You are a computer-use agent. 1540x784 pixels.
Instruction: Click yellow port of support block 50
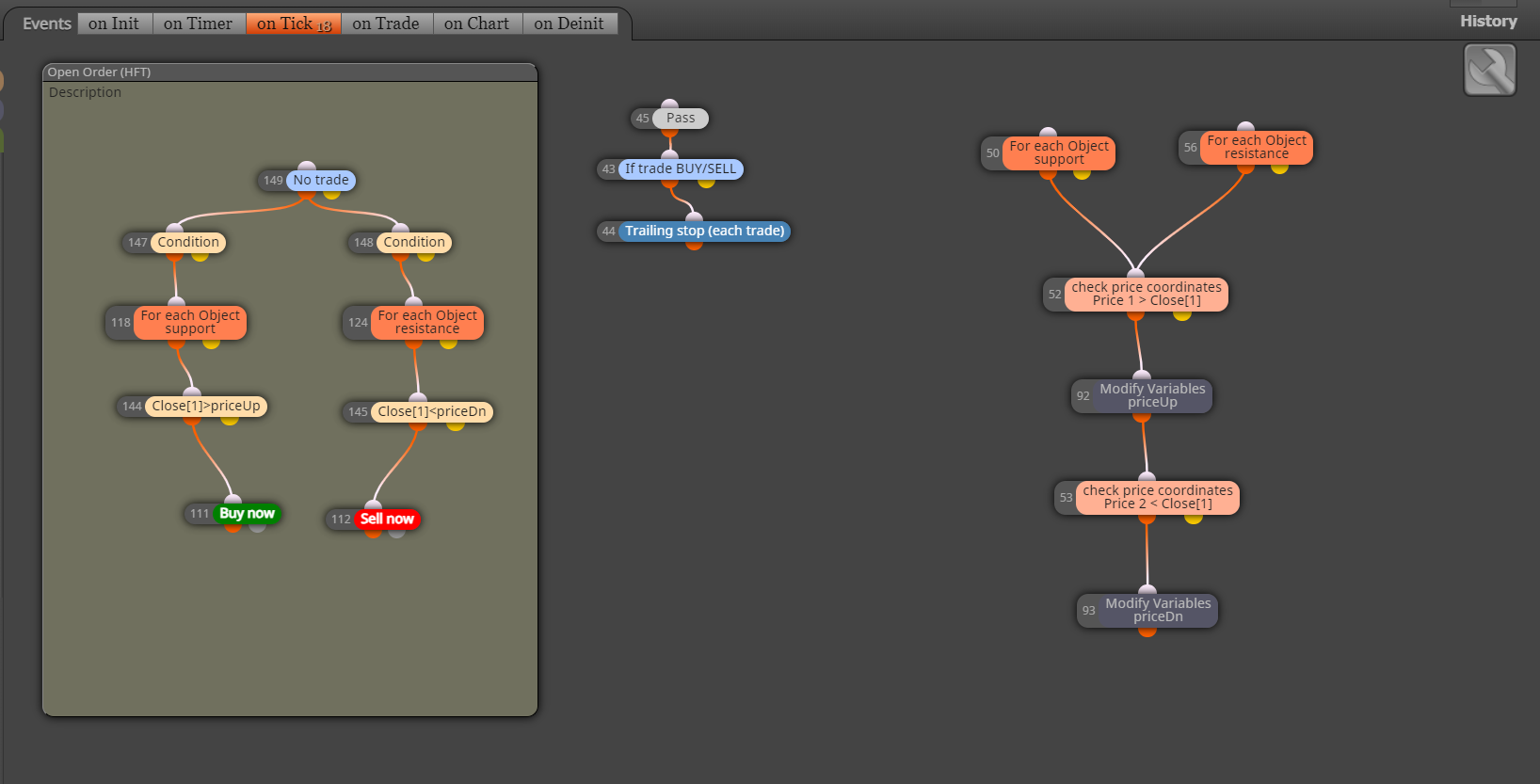point(1082,173)
